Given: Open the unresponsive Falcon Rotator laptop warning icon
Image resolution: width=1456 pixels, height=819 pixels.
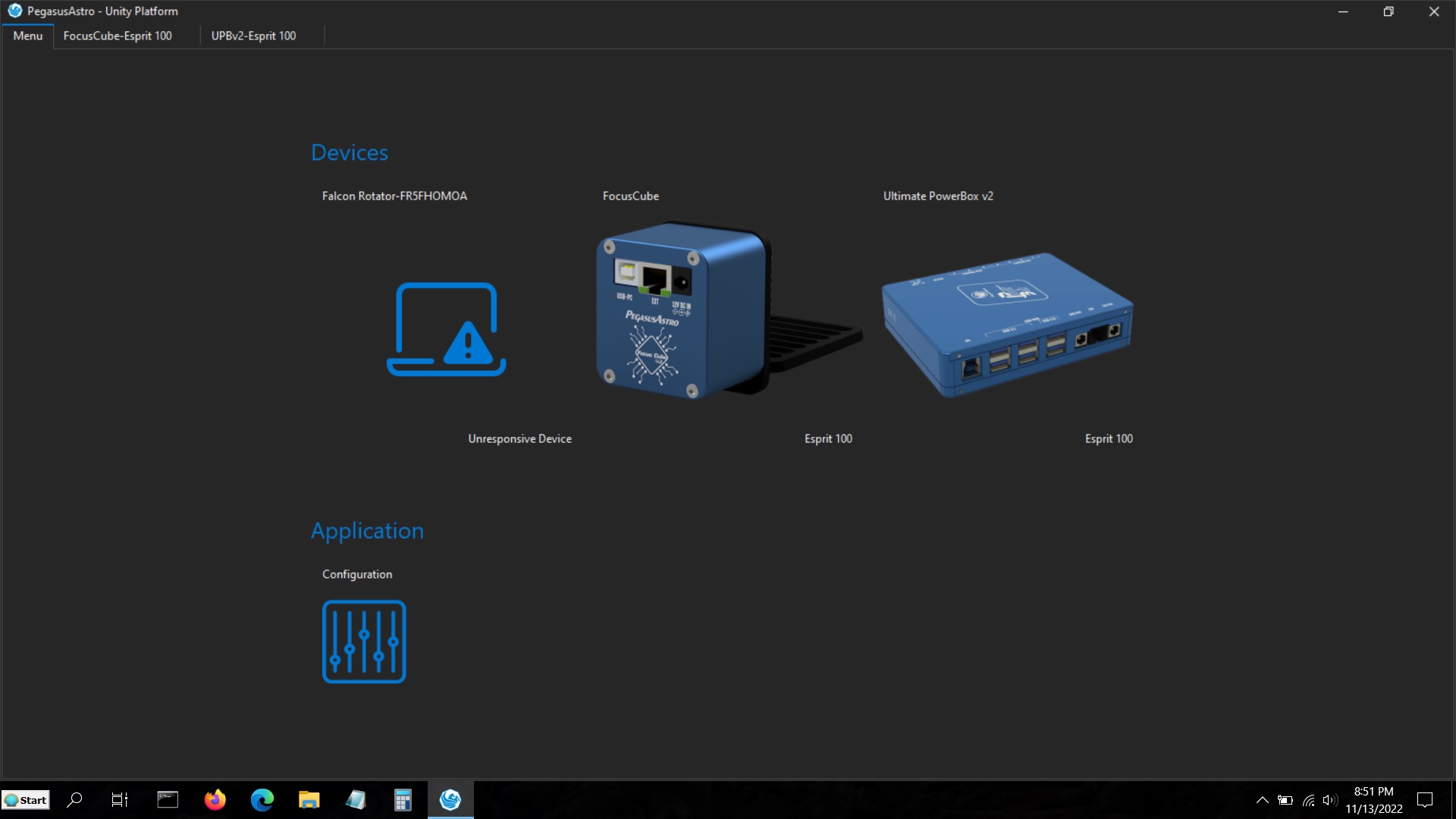Looking at the screenshot, I should [x=447, y=329].
